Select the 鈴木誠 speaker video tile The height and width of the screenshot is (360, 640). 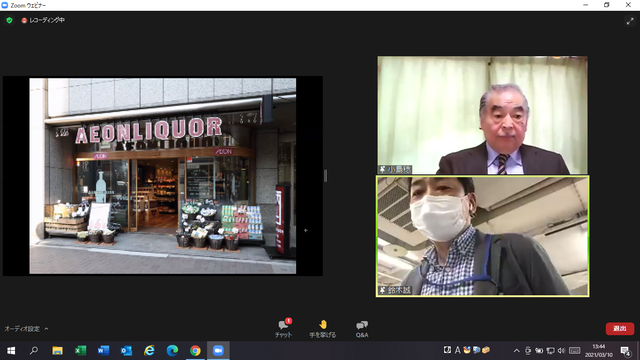pos(482,236)
